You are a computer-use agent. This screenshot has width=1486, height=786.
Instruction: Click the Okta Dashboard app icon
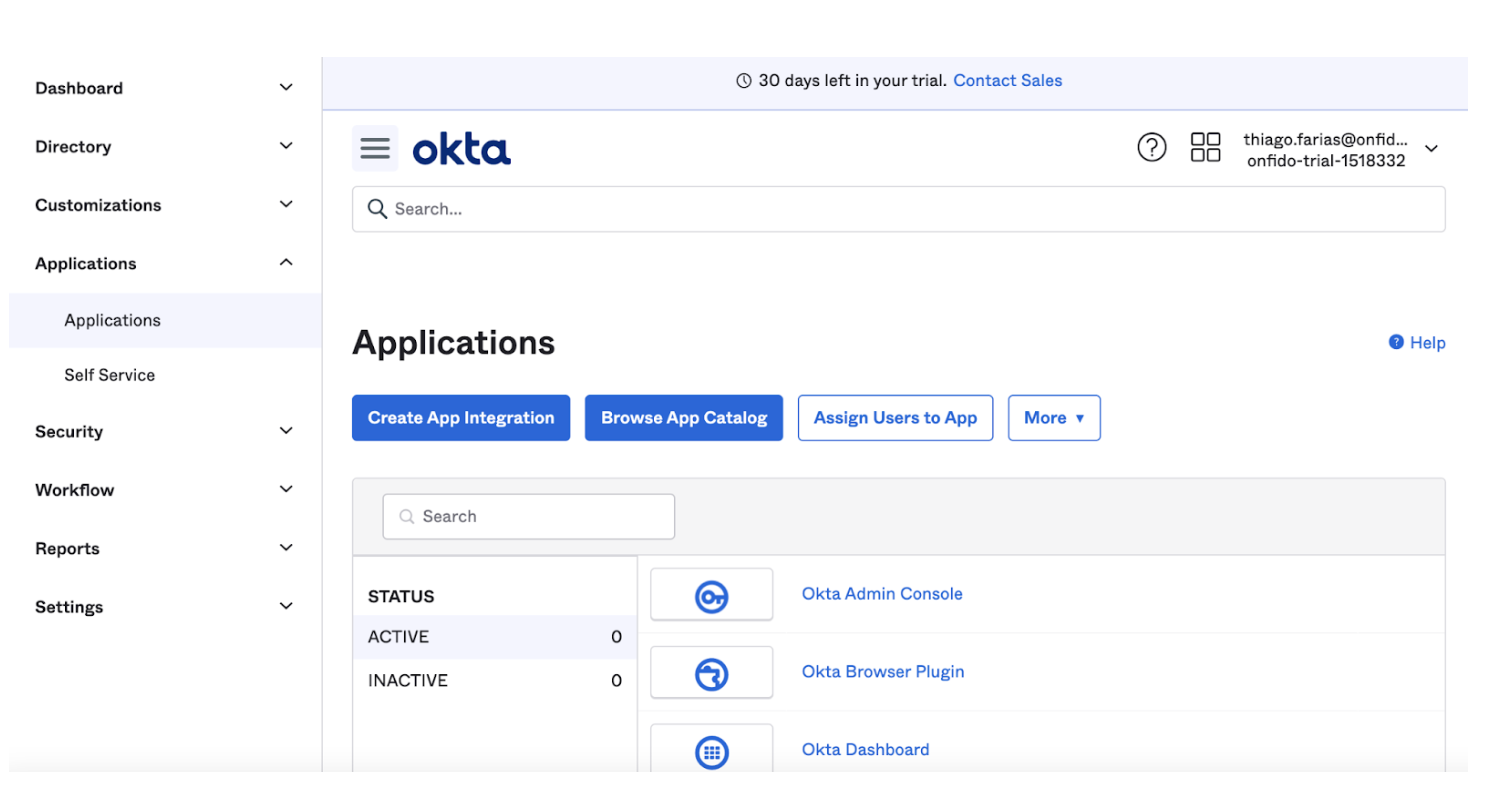711,751
